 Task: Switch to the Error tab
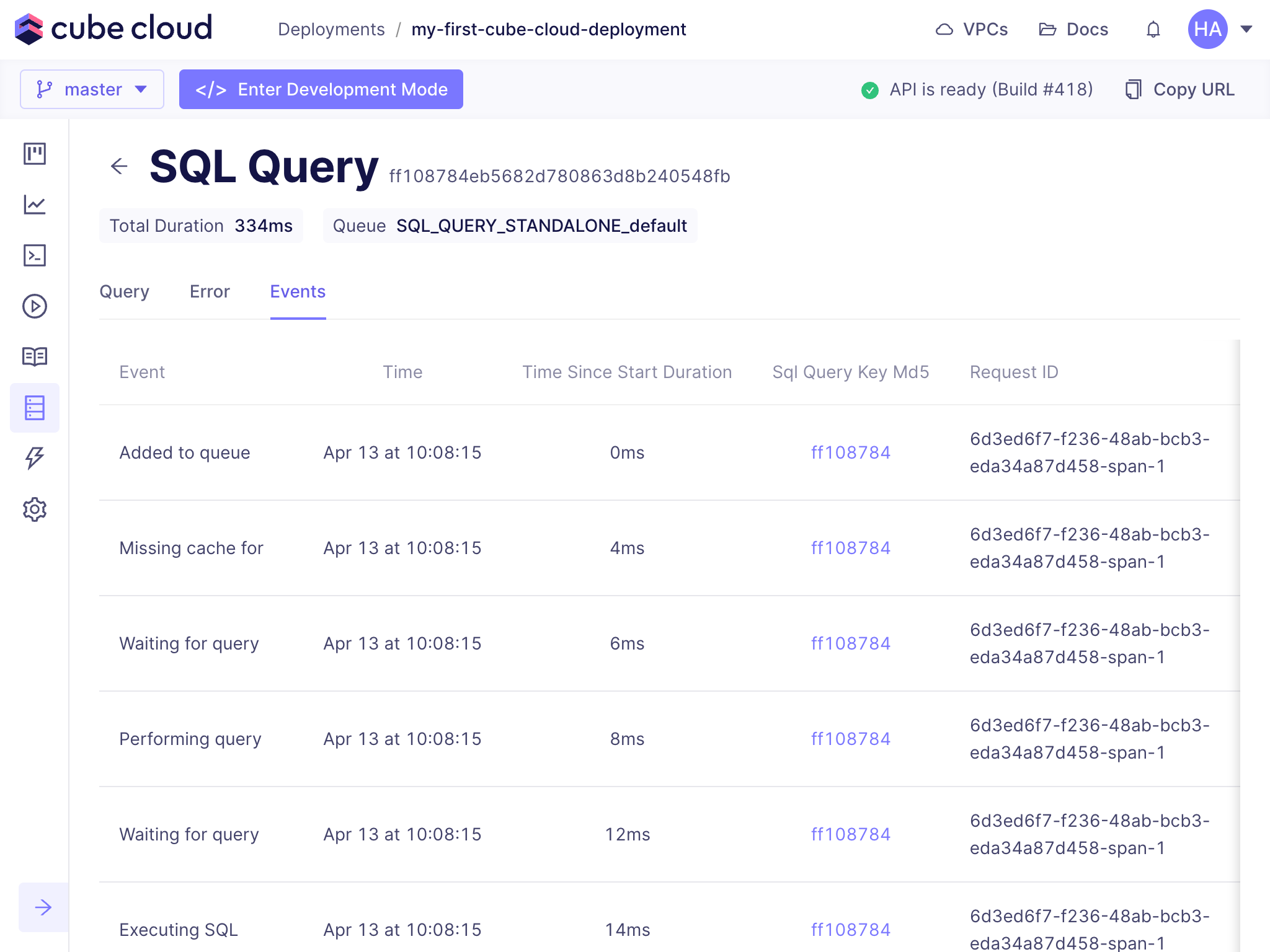210,291
